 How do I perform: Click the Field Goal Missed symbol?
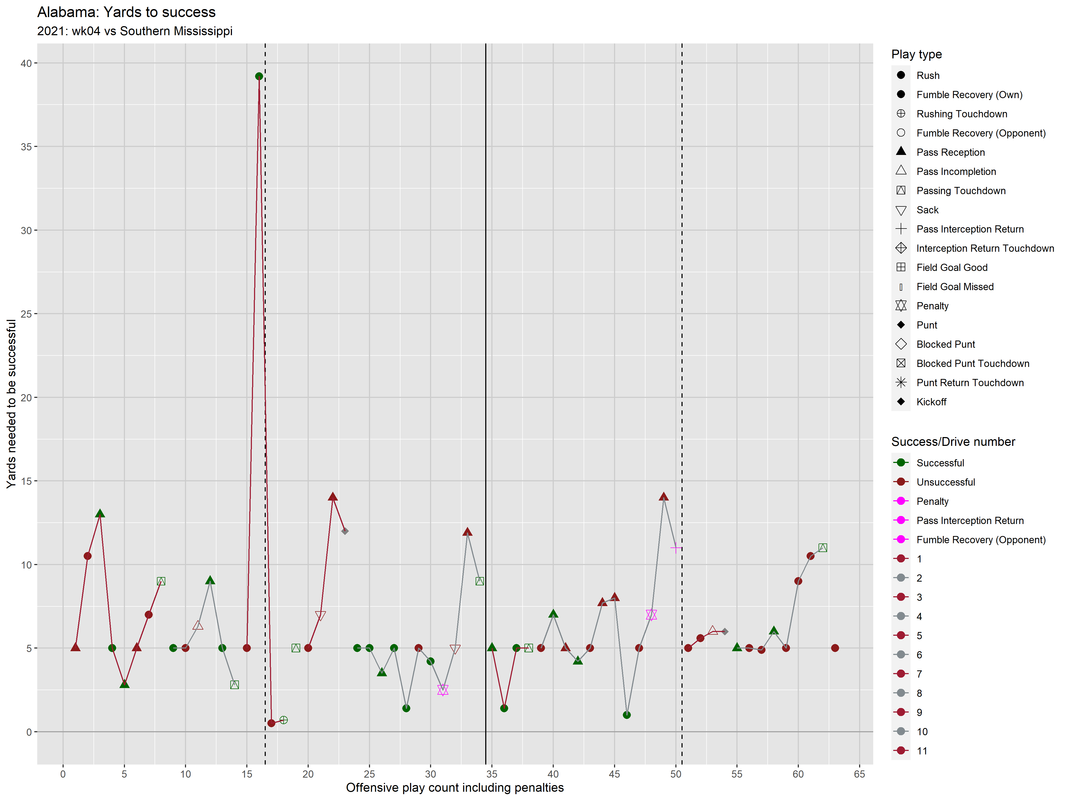click(x=901, y=287)
